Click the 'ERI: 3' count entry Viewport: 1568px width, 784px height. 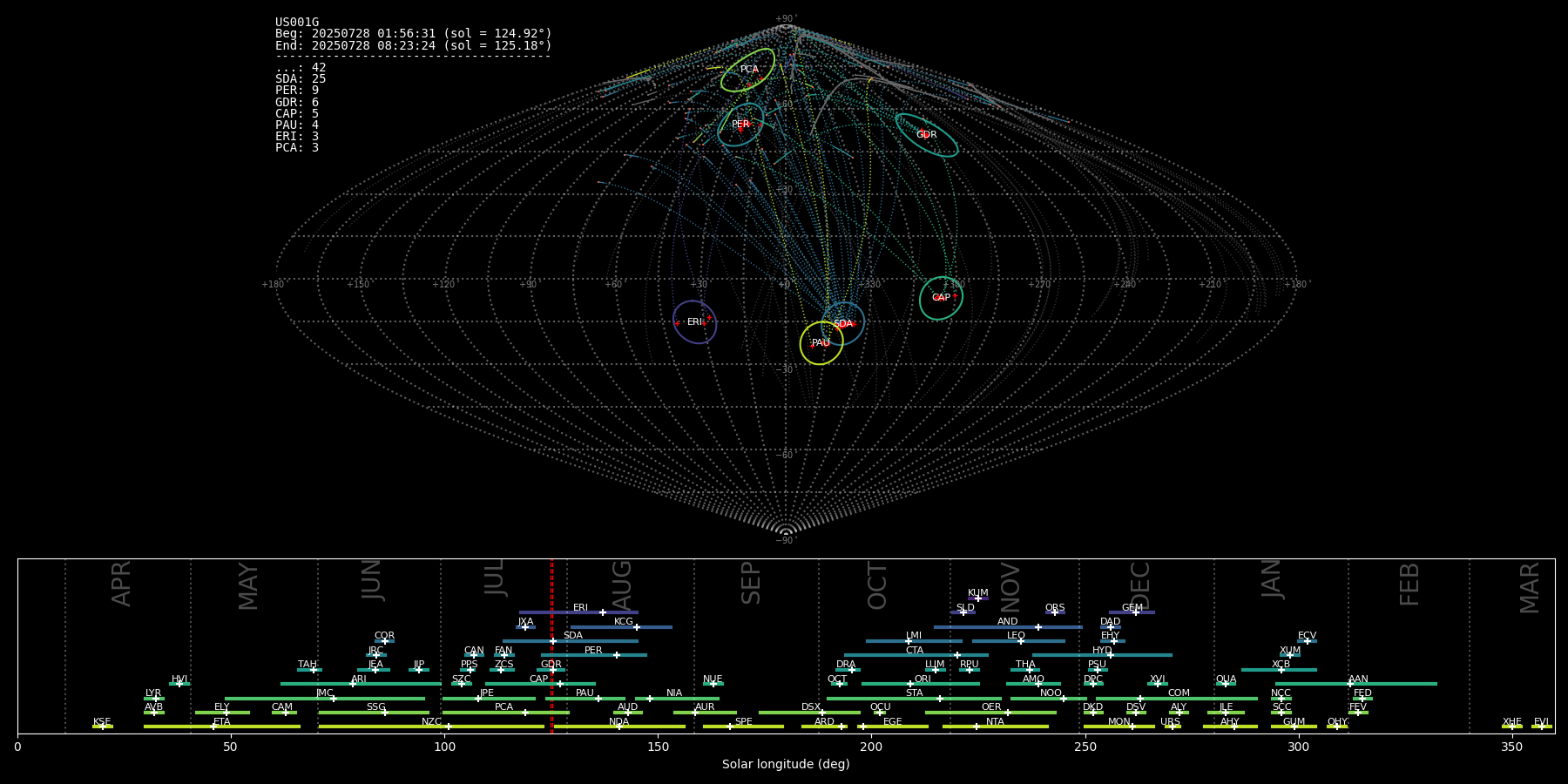click(297, 137)
